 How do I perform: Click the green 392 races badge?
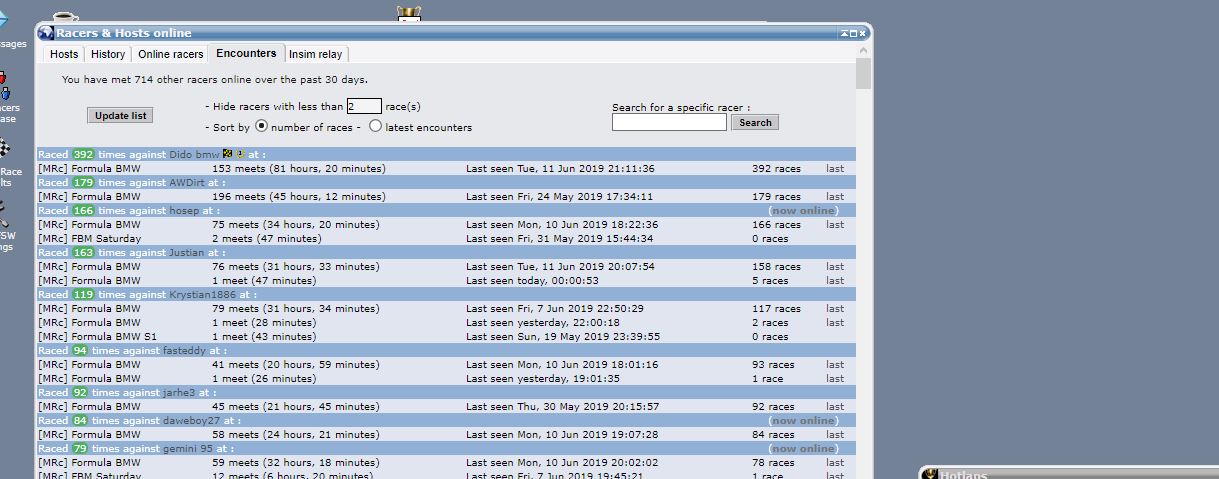[x=83, y=154]
